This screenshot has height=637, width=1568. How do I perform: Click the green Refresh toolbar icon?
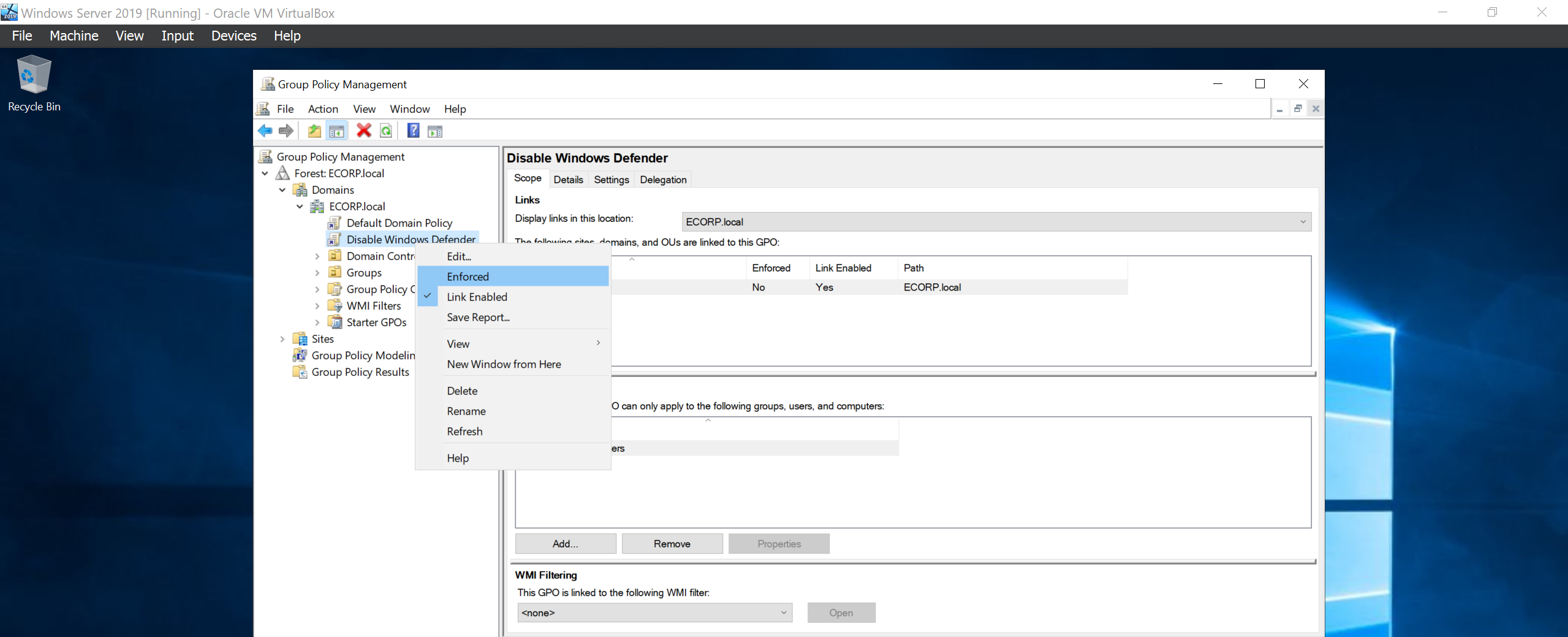pyautogui.click(x=386, y=131)
